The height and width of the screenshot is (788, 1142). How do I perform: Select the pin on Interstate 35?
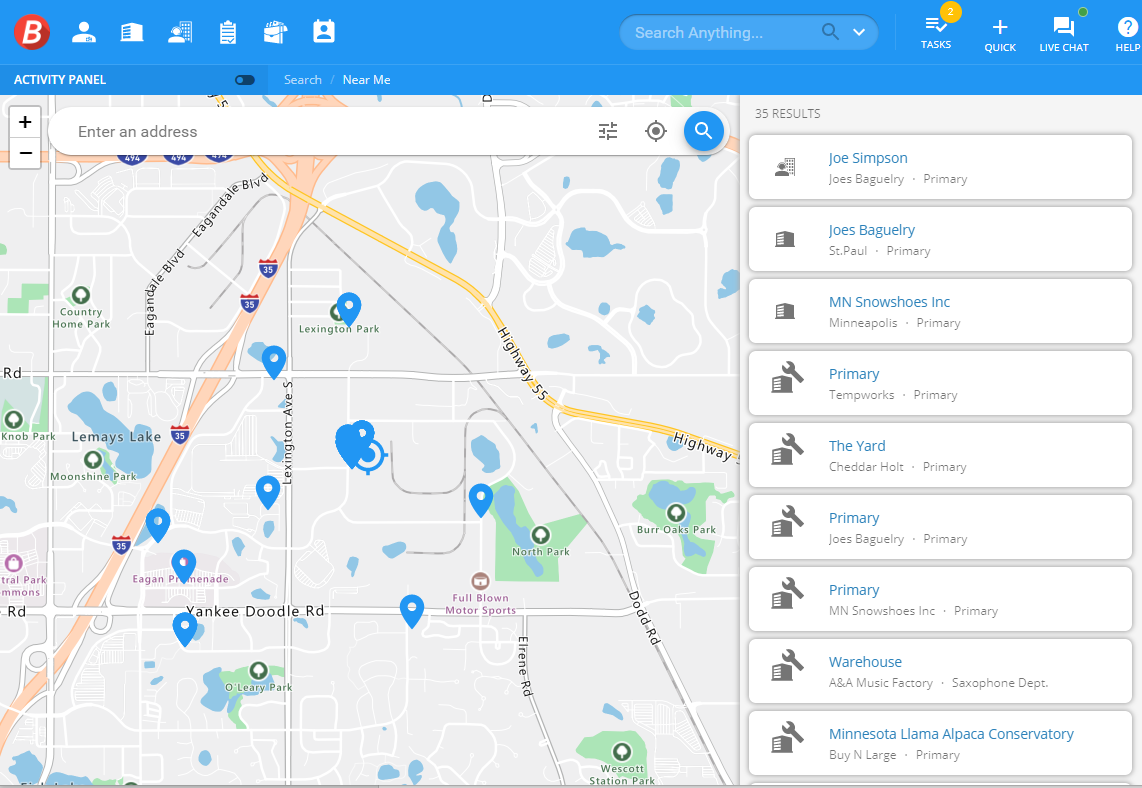pos(158,525)
